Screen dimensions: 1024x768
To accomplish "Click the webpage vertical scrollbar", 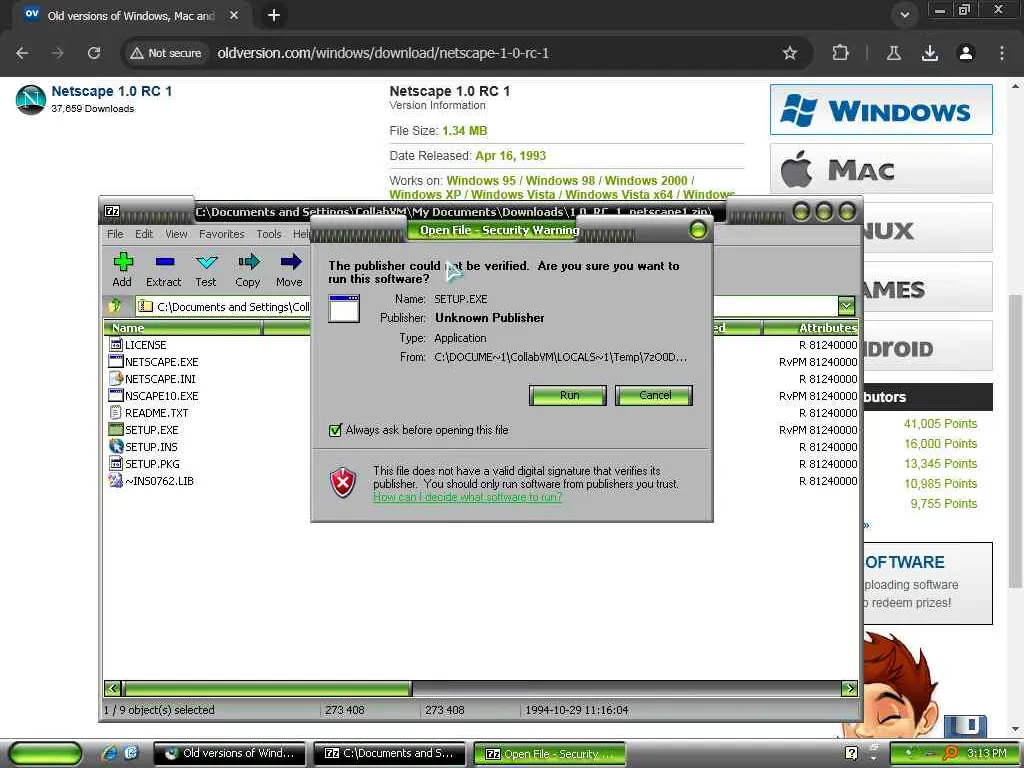I will tap(1015, 441).
